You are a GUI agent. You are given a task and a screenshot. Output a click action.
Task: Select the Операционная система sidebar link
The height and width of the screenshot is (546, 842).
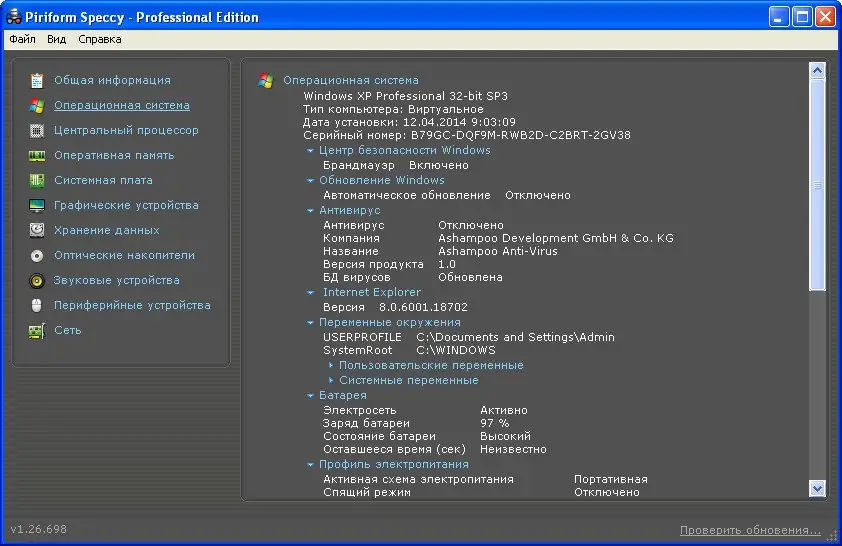tap(122, 105)
